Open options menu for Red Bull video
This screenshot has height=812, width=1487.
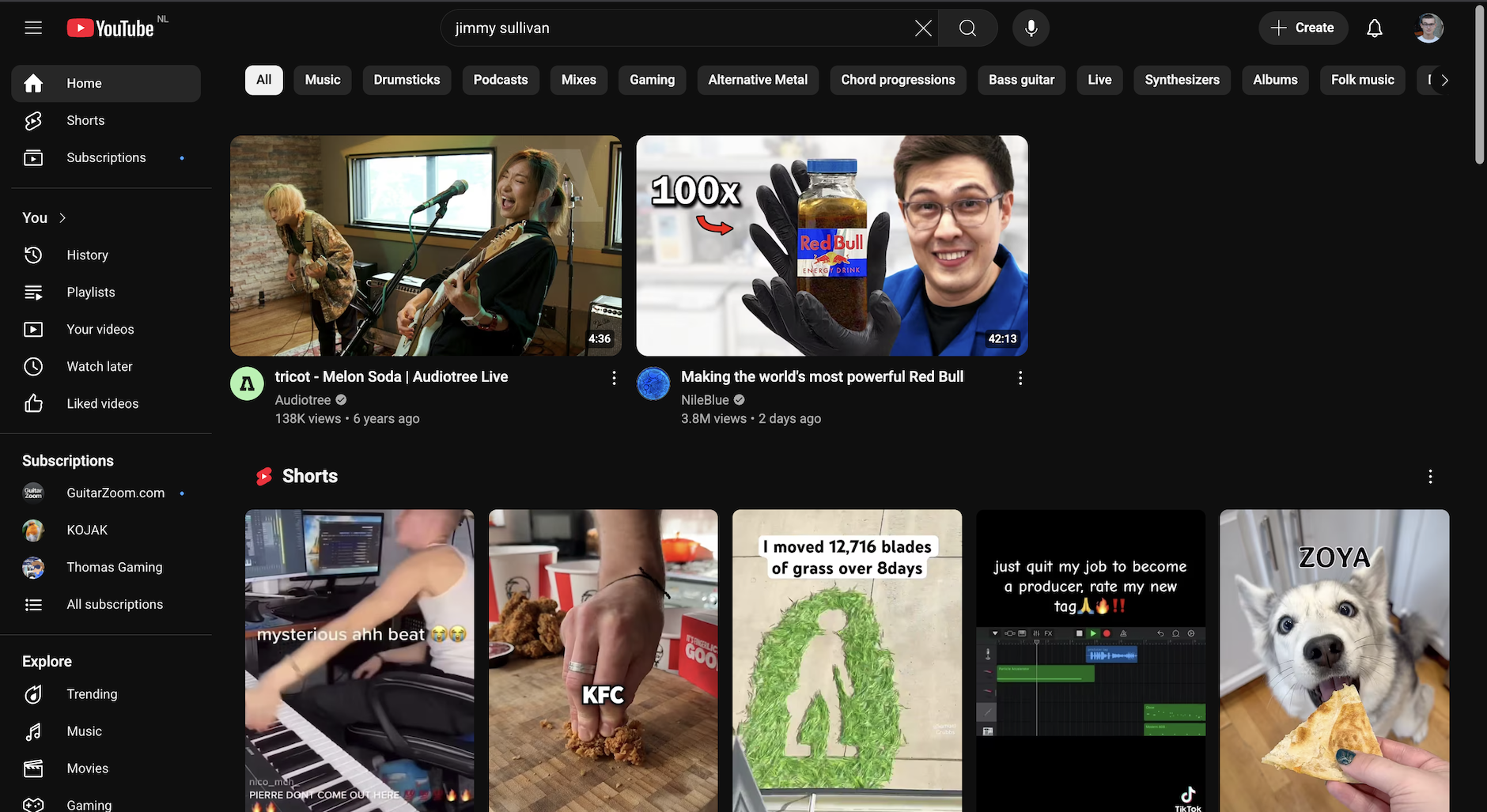(x=1020, y=378)
